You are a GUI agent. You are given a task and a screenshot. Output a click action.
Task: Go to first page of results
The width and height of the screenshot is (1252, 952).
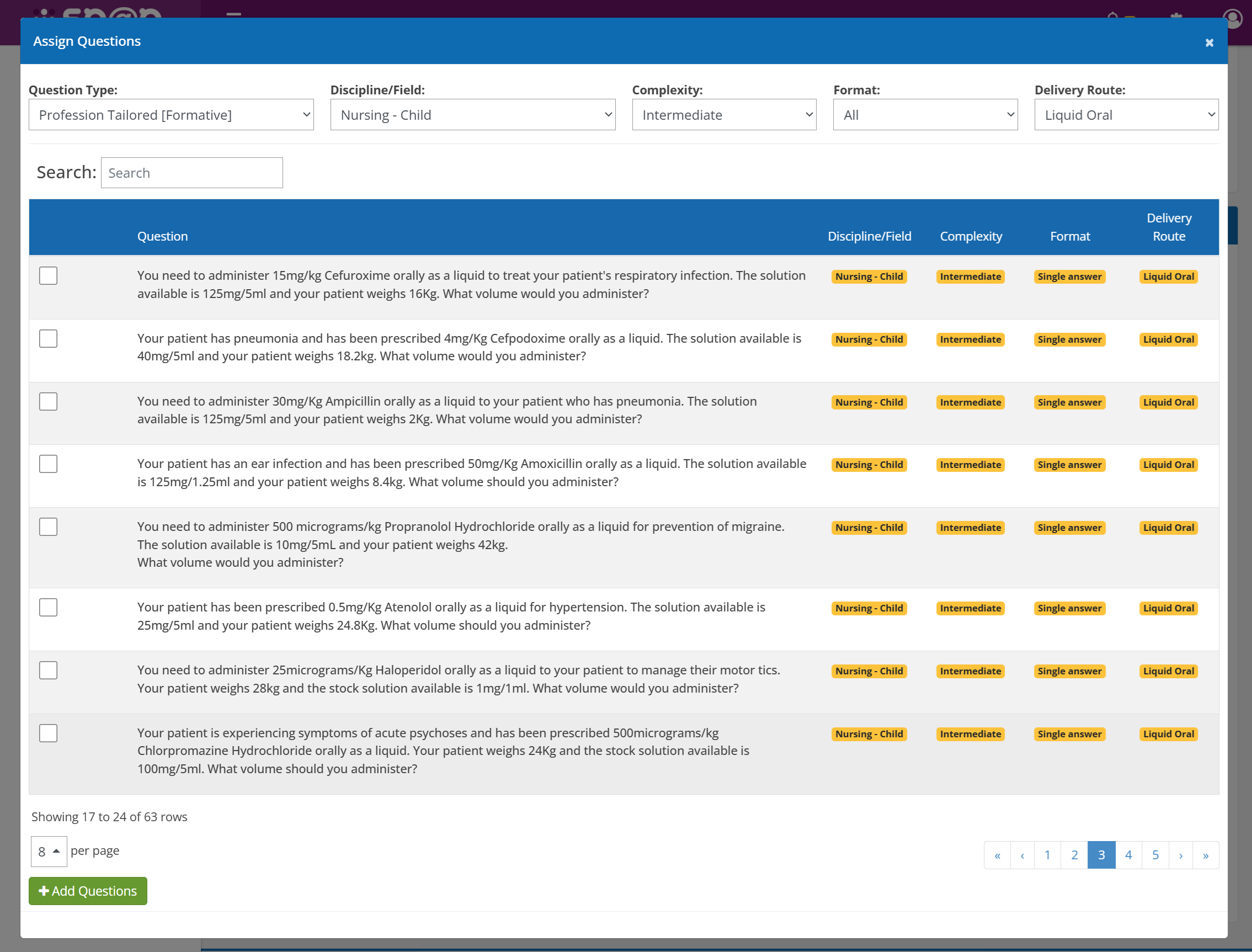[x=997, y=855]
